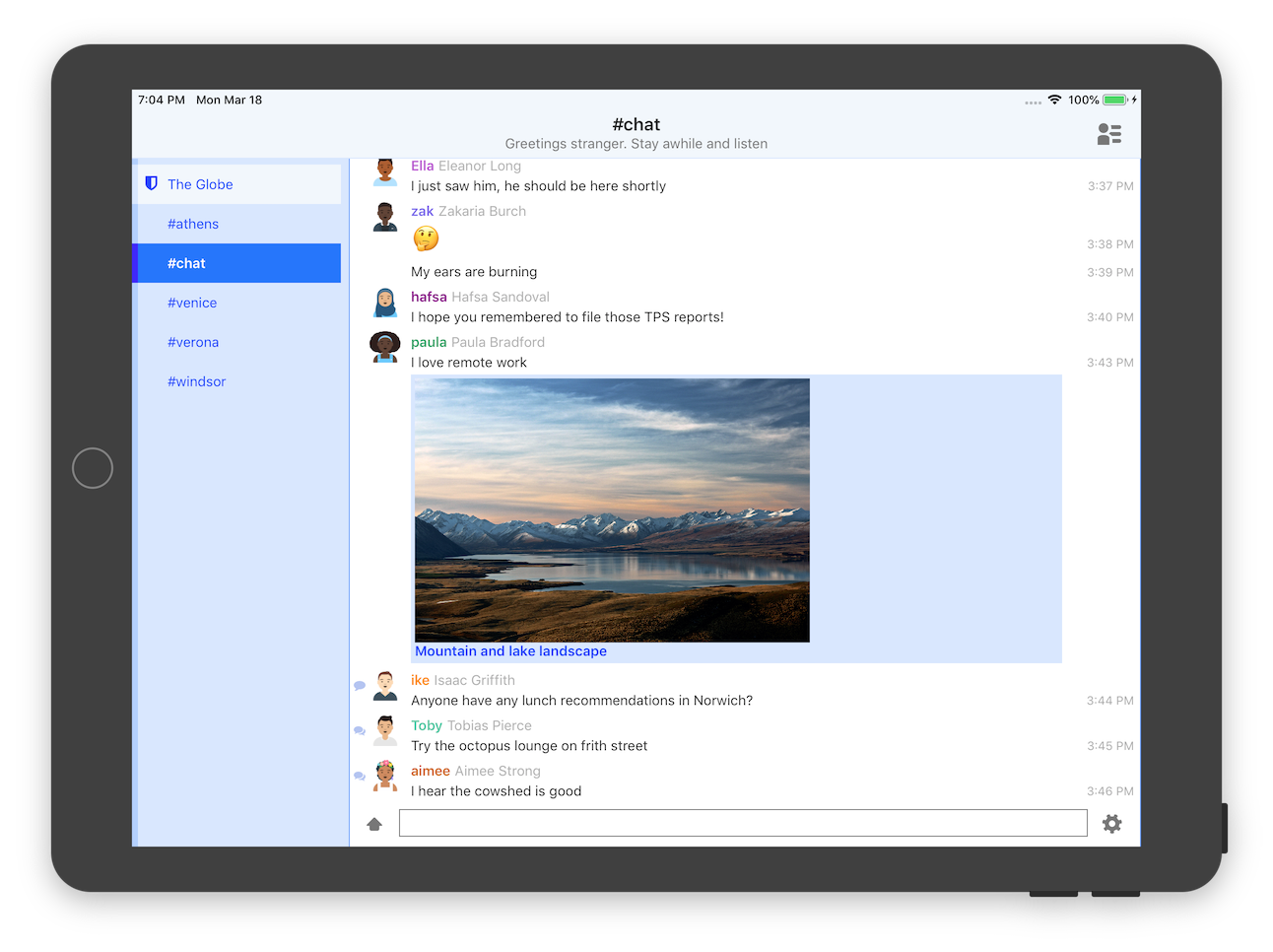Go to the #windsor channel
Screen dimensions: 1273x952
[x=196, y=381]
